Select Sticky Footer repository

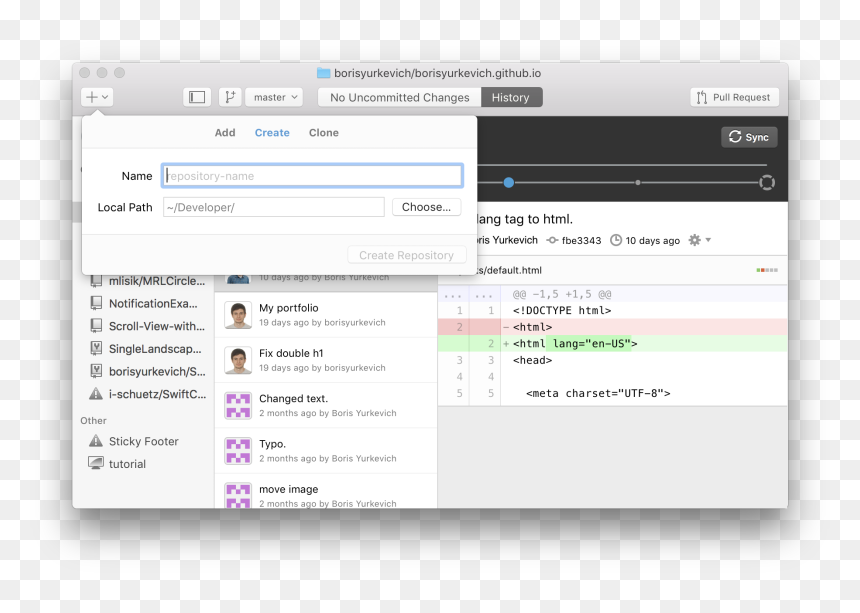tap(144, 441)
